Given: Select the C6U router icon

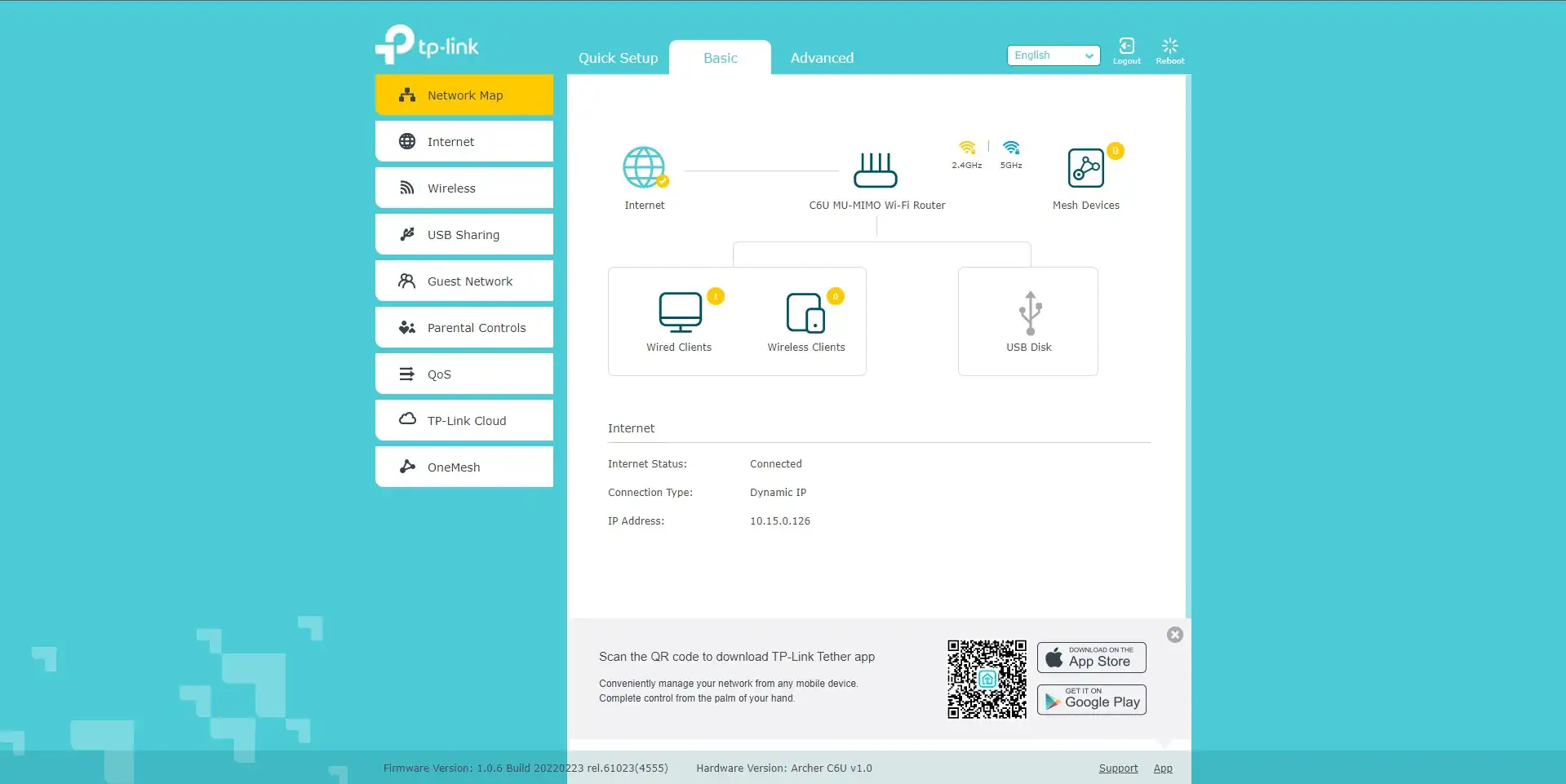Looking at the screenshot, I should (x=875, y=170).
